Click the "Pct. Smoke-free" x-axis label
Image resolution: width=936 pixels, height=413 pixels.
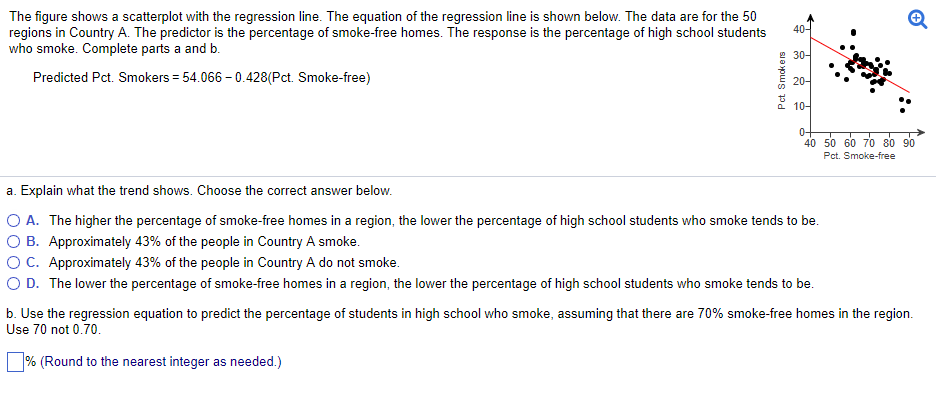click(859, 156)
